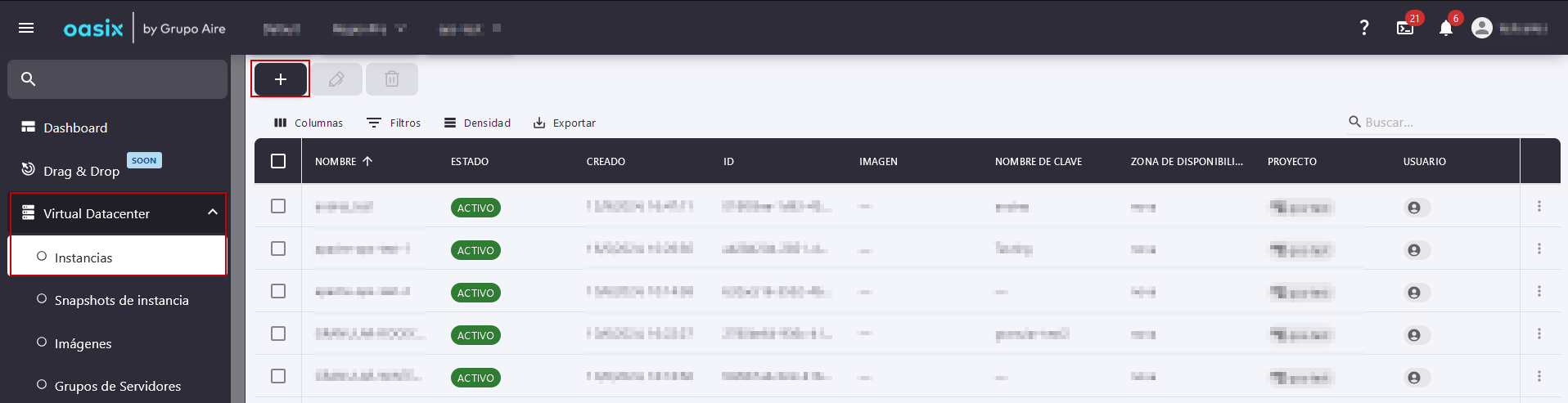Click the user account avatar icon
1568x403 pixels.
tap(1481, 29)
